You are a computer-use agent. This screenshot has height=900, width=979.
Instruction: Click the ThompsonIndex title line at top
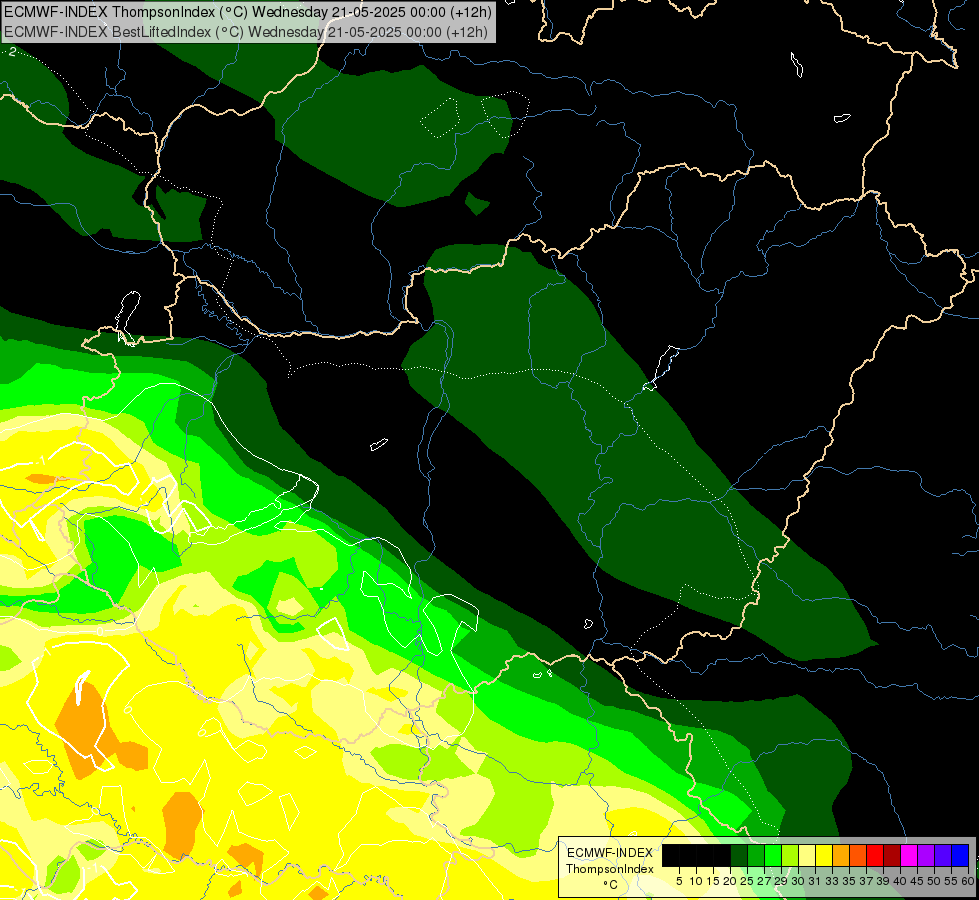248,11
